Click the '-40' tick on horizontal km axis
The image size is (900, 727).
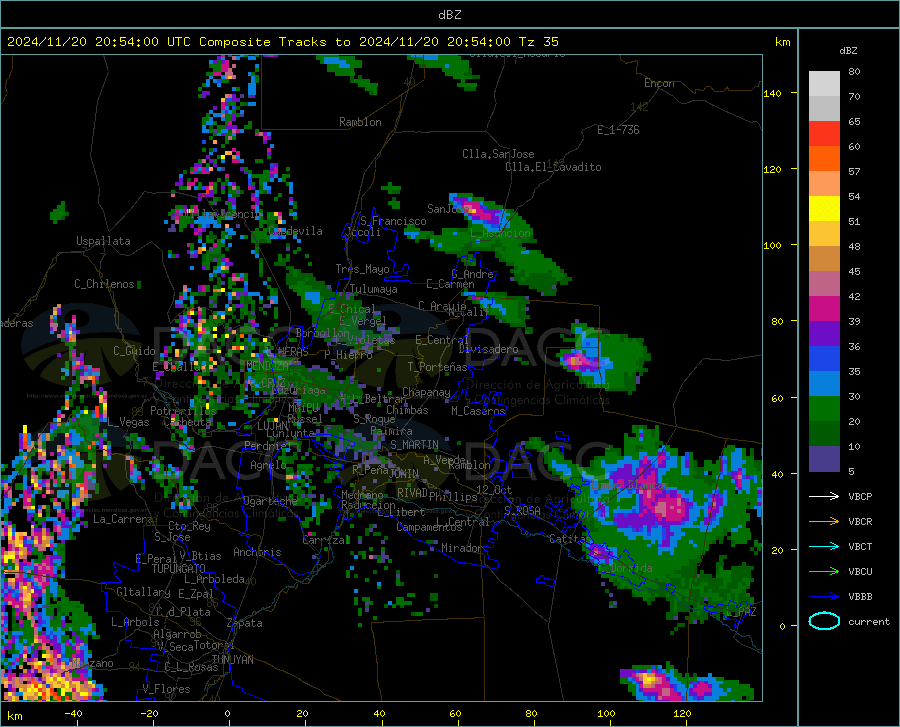tap(73, 713)
